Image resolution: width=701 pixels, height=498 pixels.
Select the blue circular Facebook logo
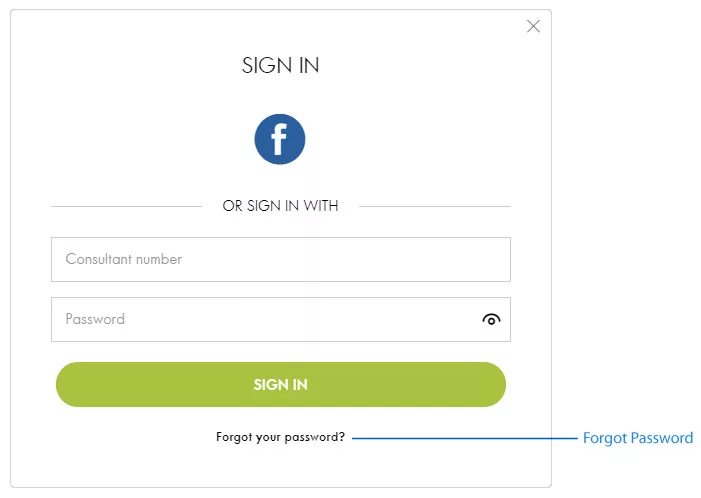(x=280, y=139)
